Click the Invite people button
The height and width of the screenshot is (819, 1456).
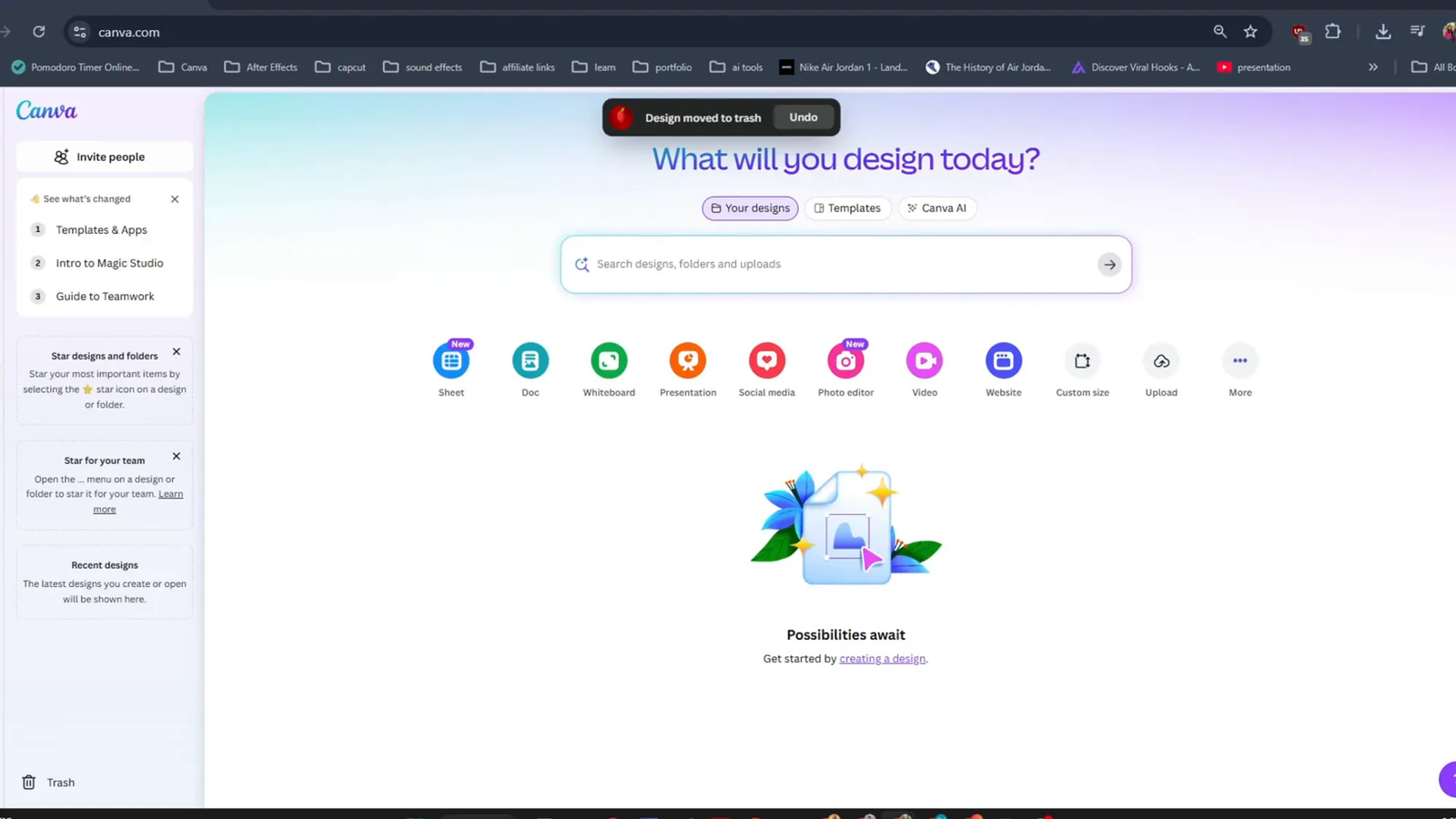coord(105,157)
